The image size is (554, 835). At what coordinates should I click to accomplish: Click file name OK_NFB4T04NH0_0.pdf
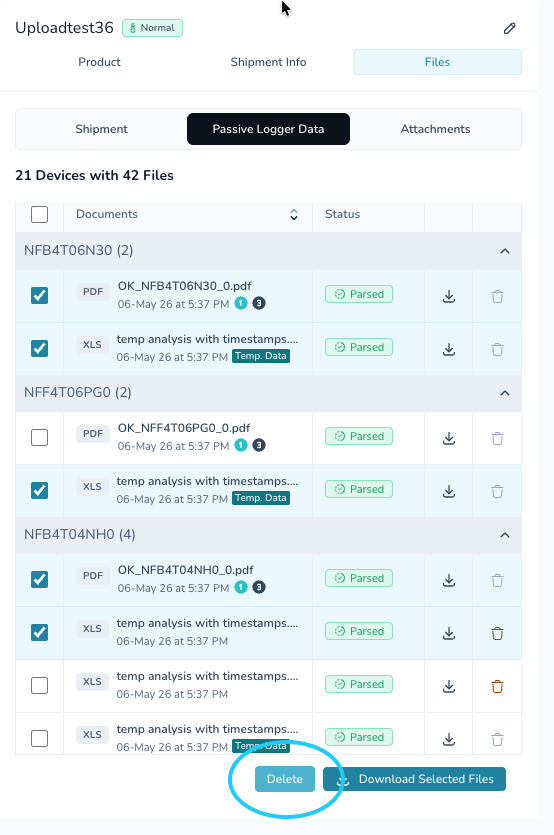point(185,570)
